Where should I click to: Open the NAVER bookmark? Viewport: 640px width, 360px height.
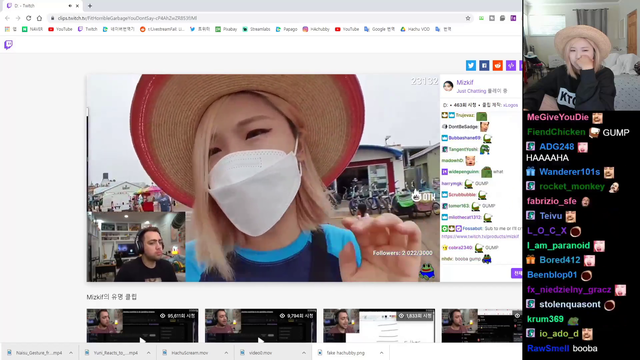click(x=32, y=29)
